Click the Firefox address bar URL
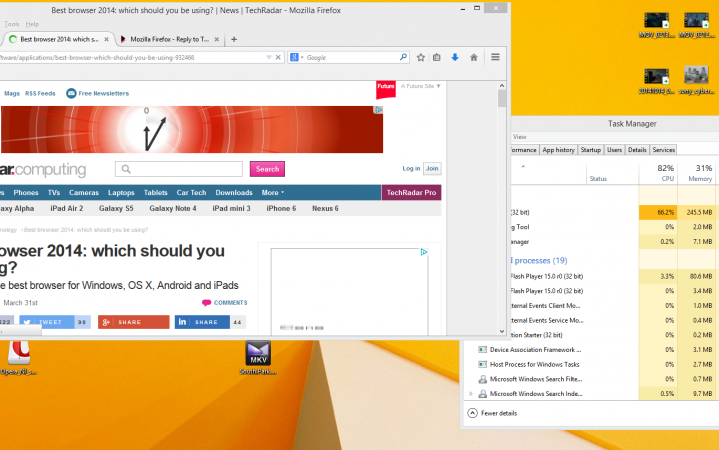Screen dimensions: 719x450 coord(133,57)
